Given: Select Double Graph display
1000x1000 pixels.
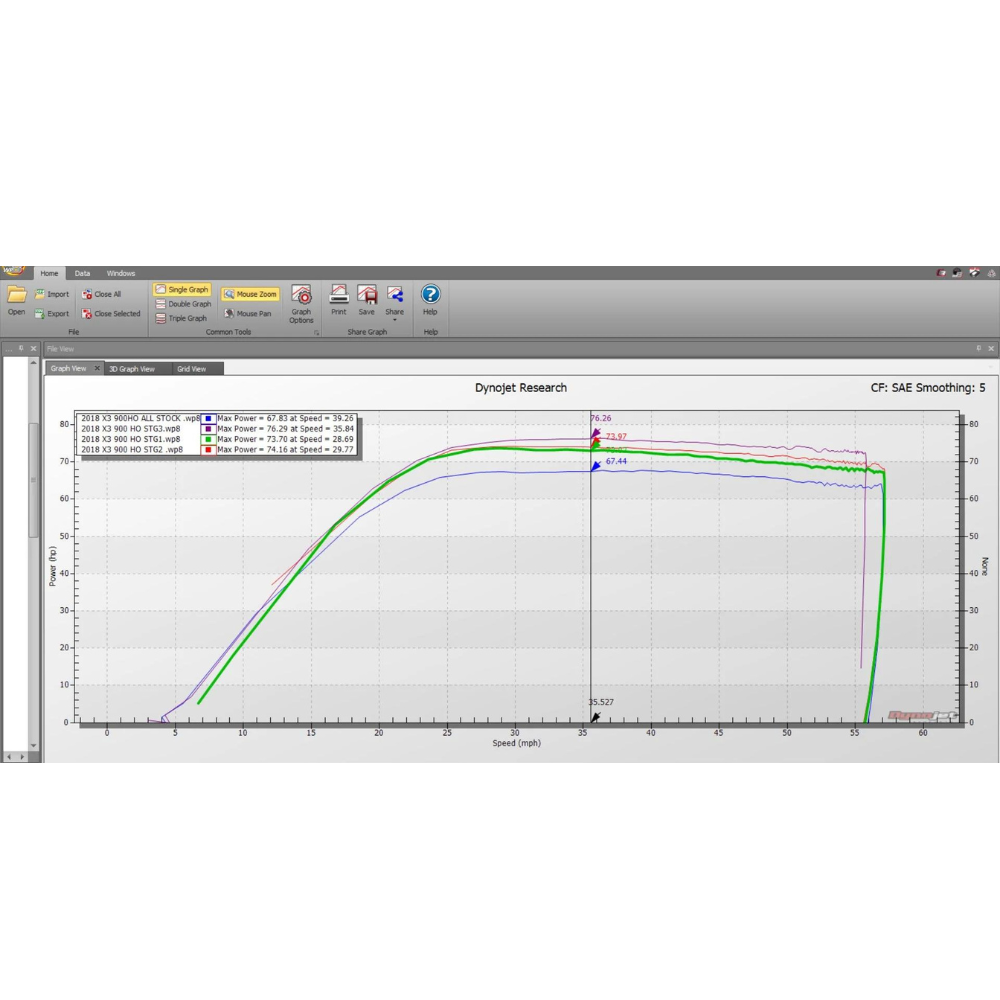Looking at the screenshot, I should pos(182,303).
